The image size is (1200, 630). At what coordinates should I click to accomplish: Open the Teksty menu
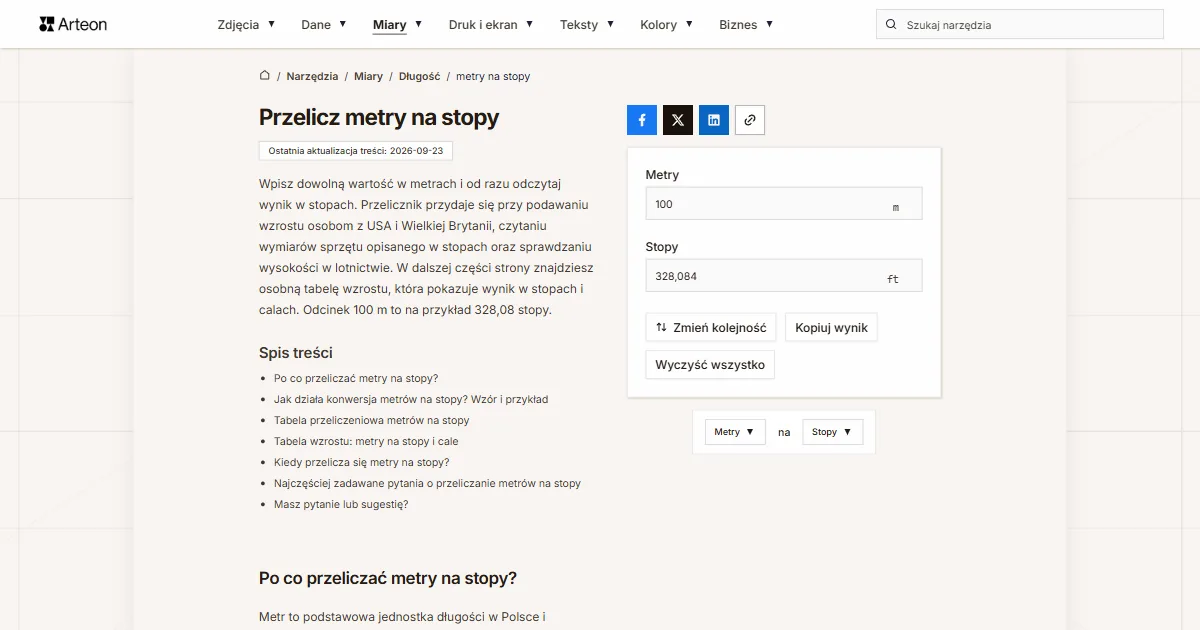pyautogui.click(x=587, y=24)
